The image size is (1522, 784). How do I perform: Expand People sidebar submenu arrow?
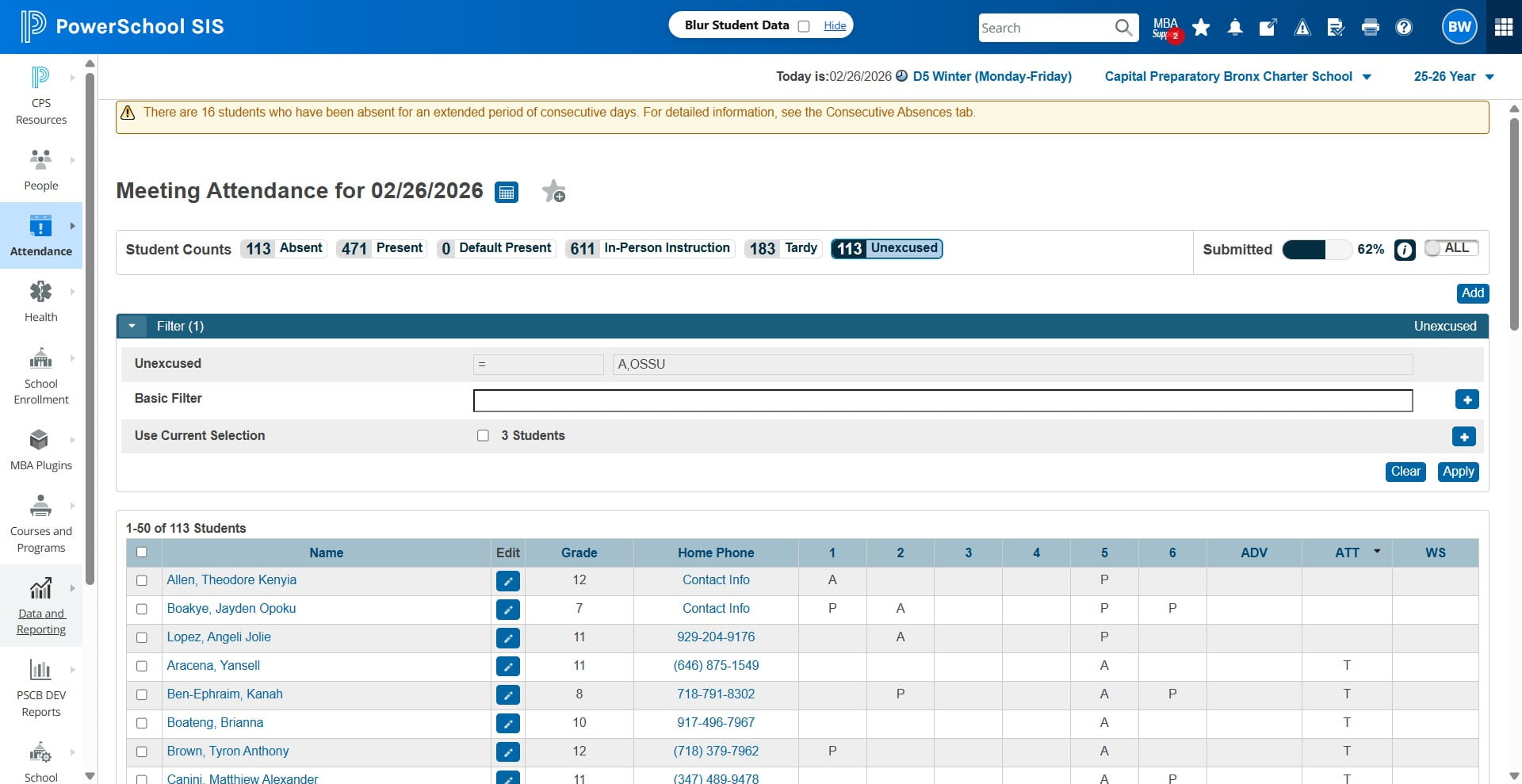[73, 160]
